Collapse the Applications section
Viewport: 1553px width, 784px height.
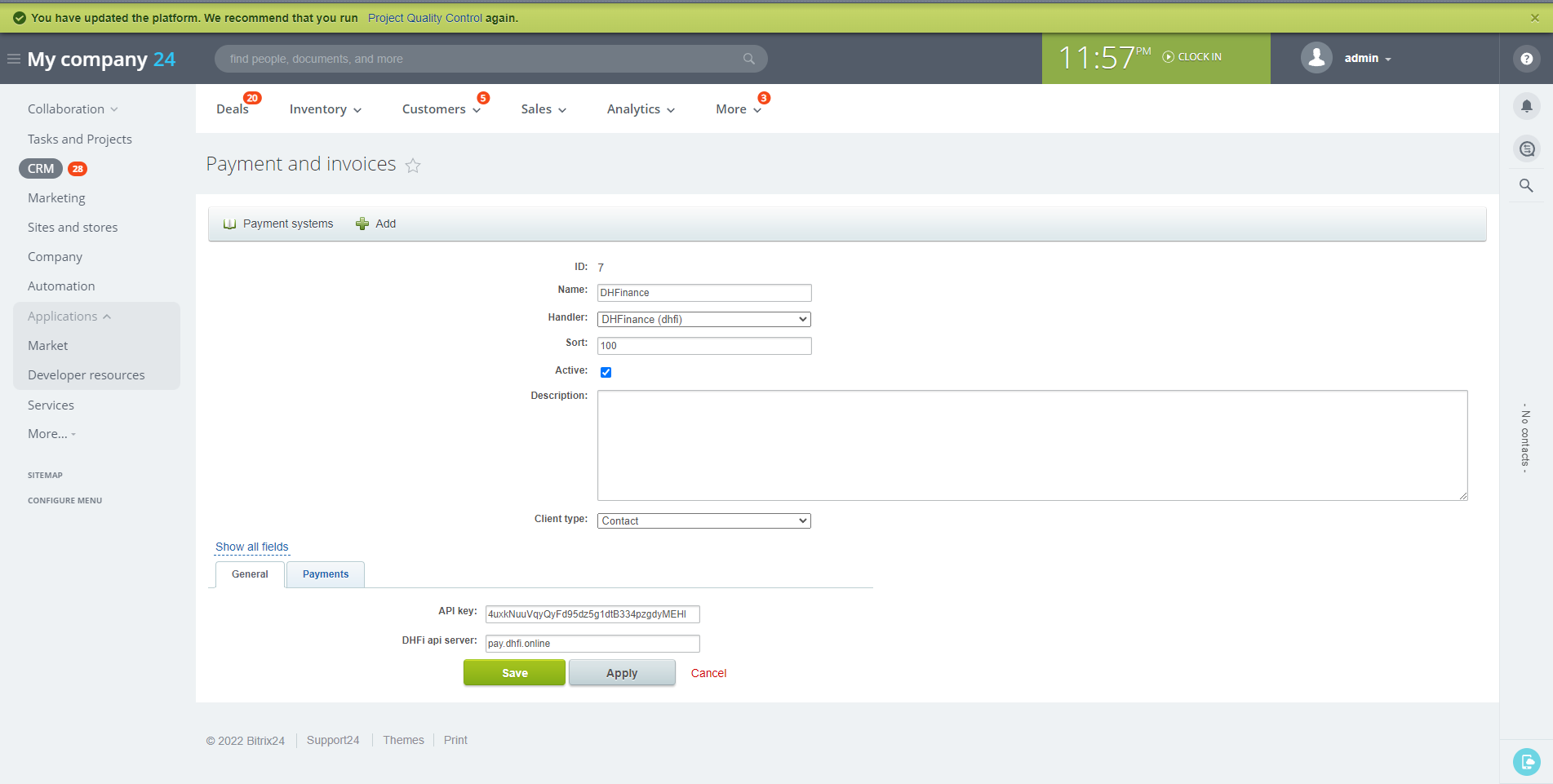(69, 317)
